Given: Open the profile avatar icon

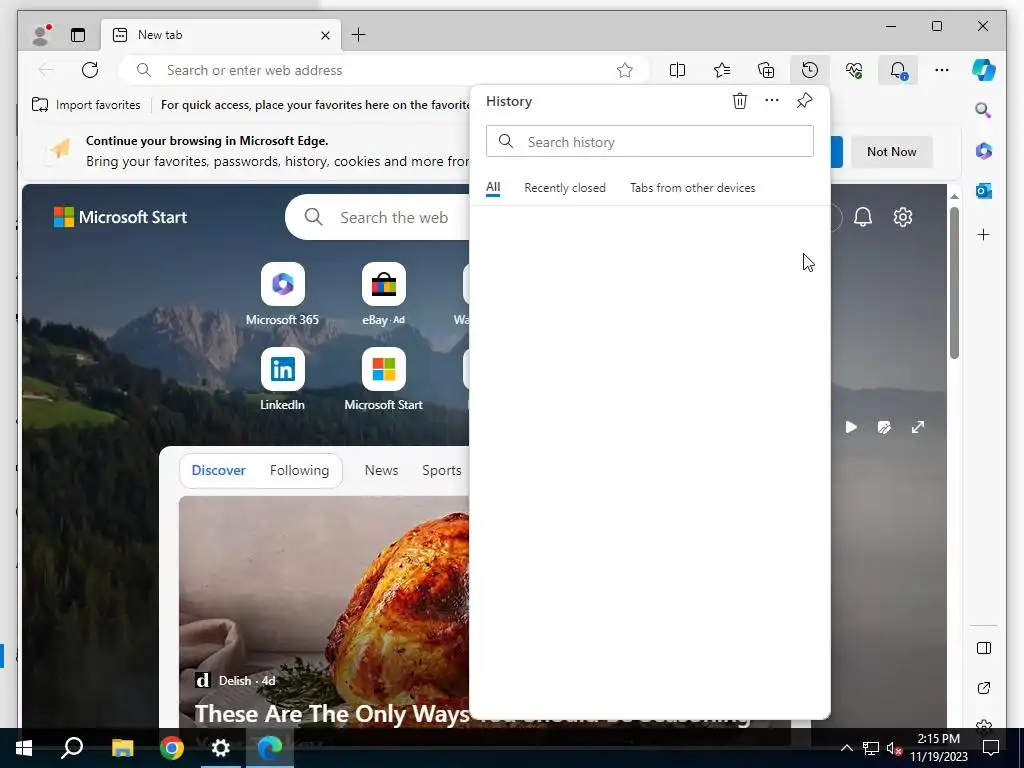Looking at the screenshot, I should point(41,35).
